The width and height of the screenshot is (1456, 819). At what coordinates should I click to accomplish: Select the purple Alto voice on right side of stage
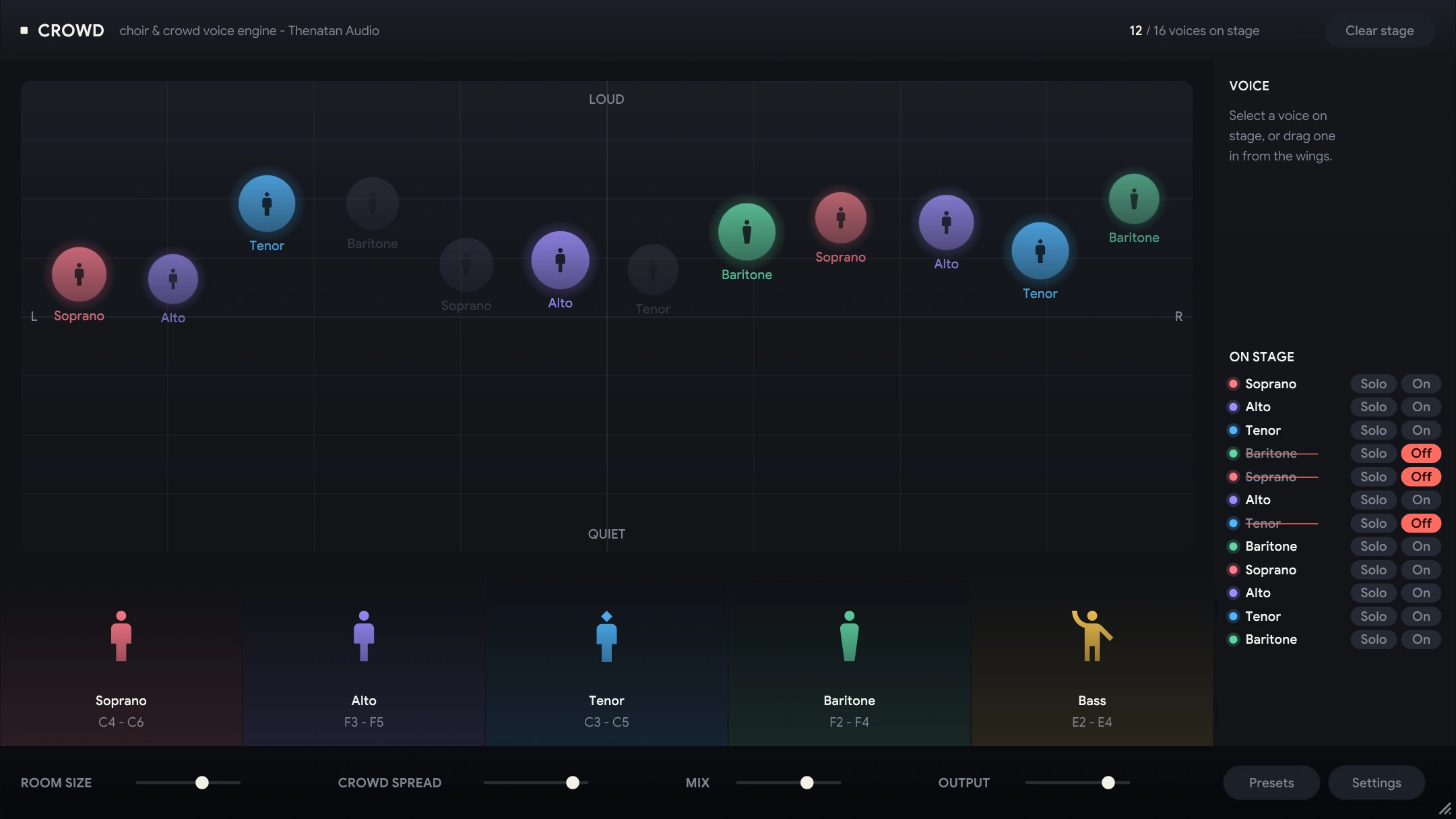point(946,222)
